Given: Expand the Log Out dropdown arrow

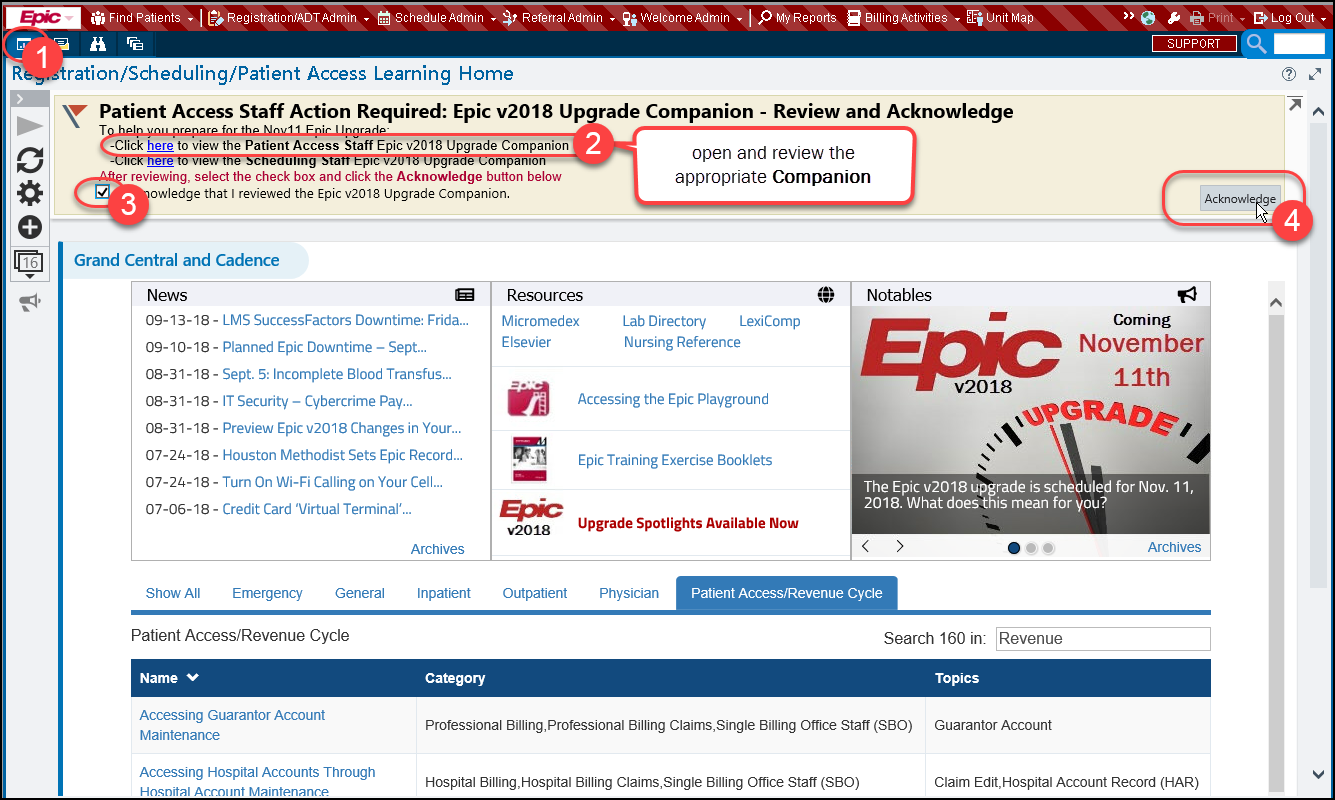Looking at the screenshot, I should point(1322,18).
